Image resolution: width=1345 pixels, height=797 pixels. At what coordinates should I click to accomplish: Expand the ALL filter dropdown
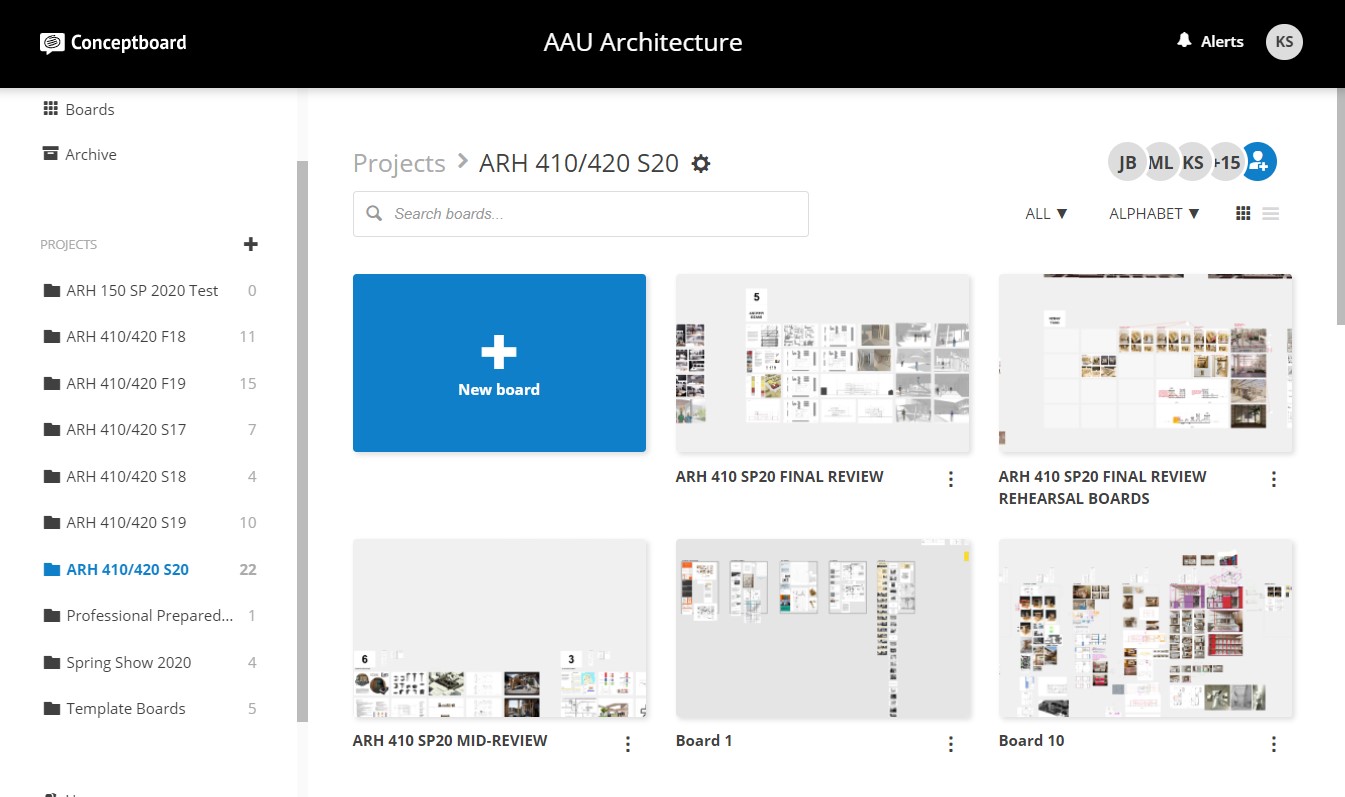point(1046,214)
